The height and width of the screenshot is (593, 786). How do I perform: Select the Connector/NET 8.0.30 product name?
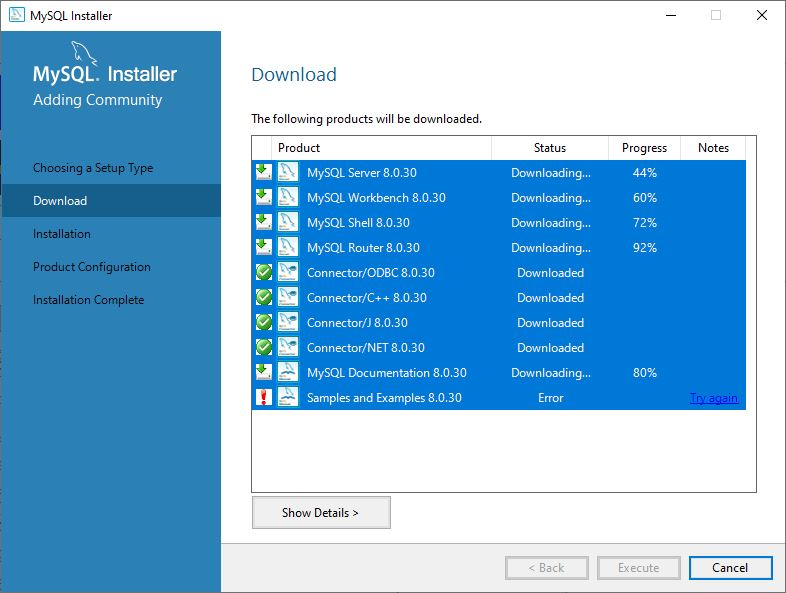point(366,348)
